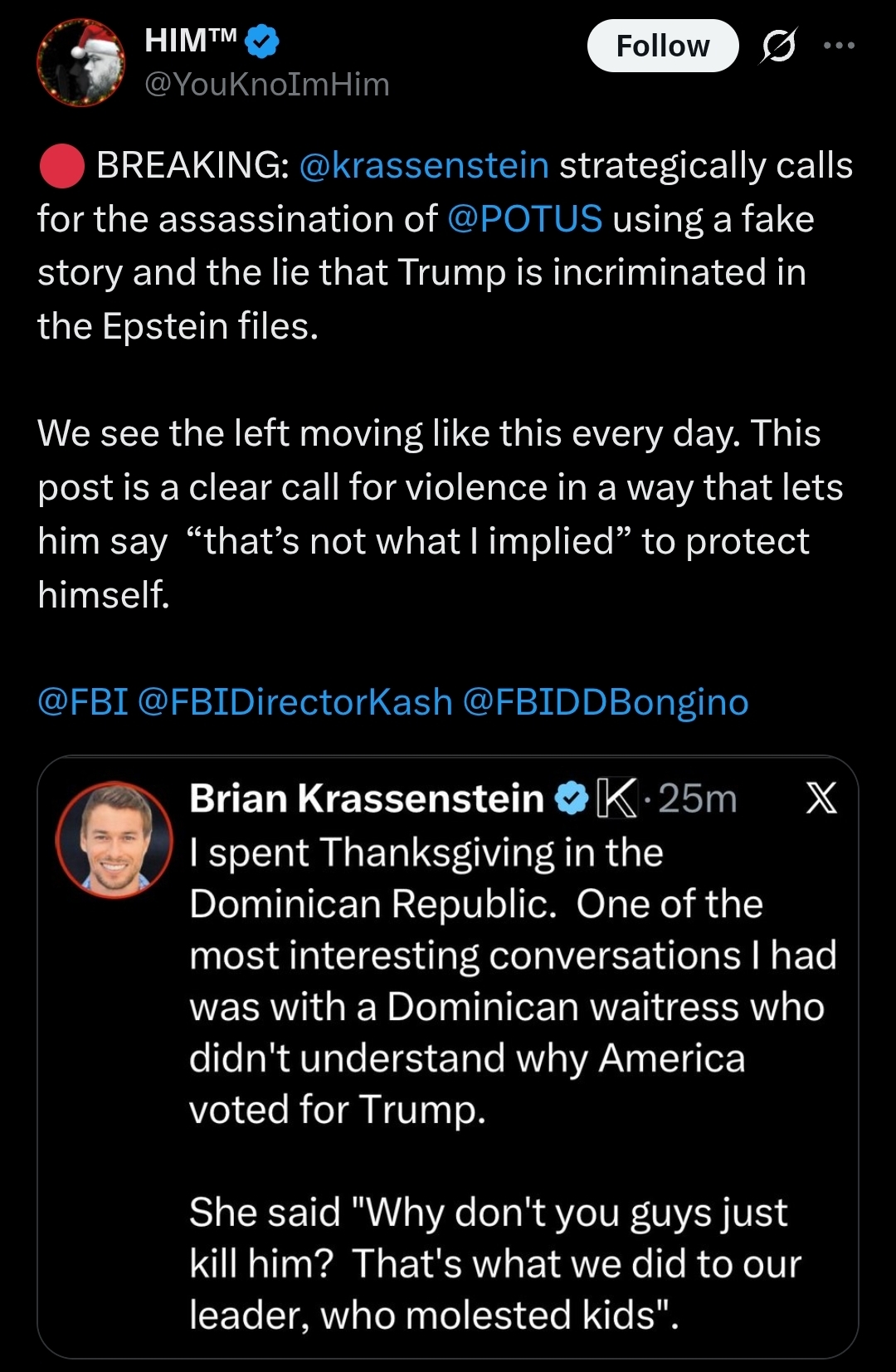Image resolution: width=896 pixels, height=1372 pixels.
Task: Click the Brian Krassenstein display name
Action: [366, 798]
